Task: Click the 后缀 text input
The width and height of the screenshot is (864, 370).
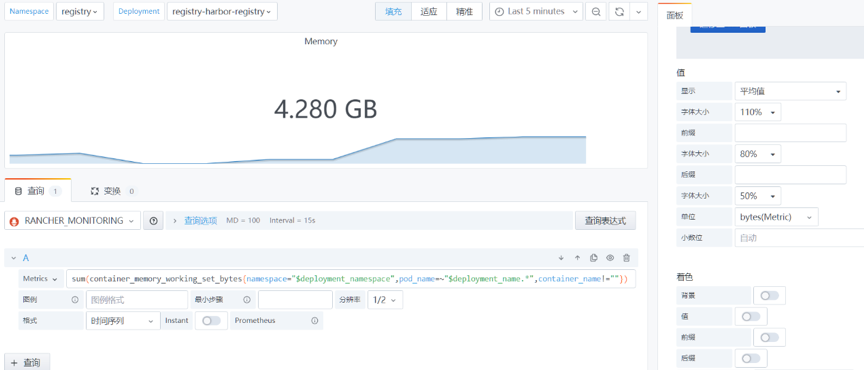Action: pyautogui.click(x=790, y=175)
